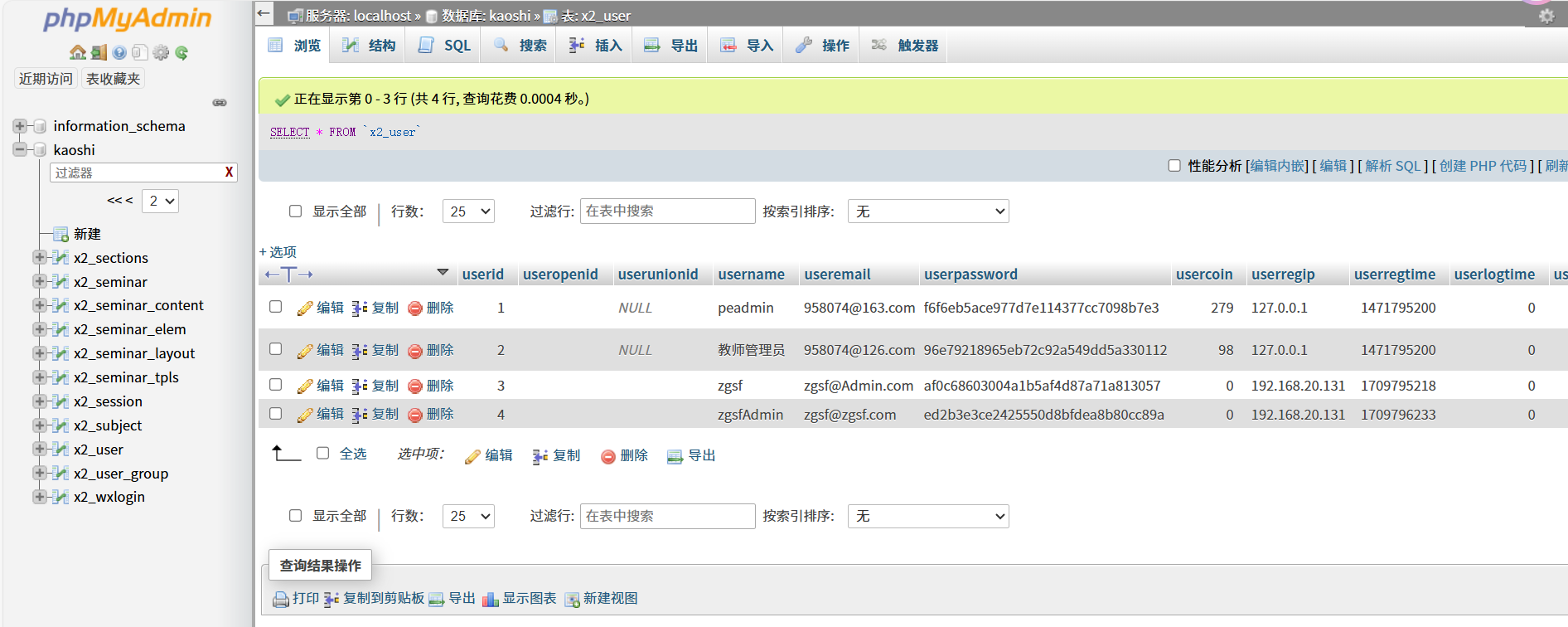The height and width of the screenshot is (627, 1568).
Task: Clear the table filter with red X
Action: point(229,172)
